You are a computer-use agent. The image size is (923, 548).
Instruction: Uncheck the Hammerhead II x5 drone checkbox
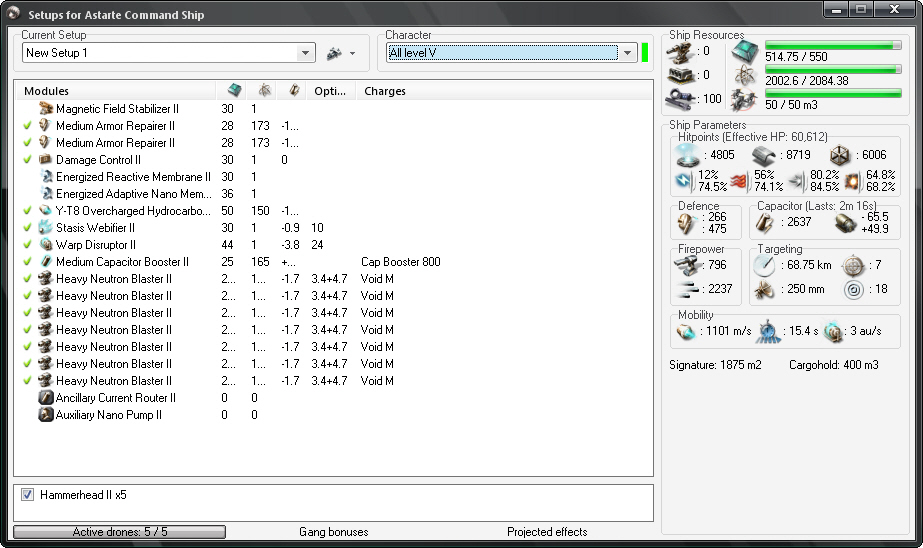(x=28, y=495)
